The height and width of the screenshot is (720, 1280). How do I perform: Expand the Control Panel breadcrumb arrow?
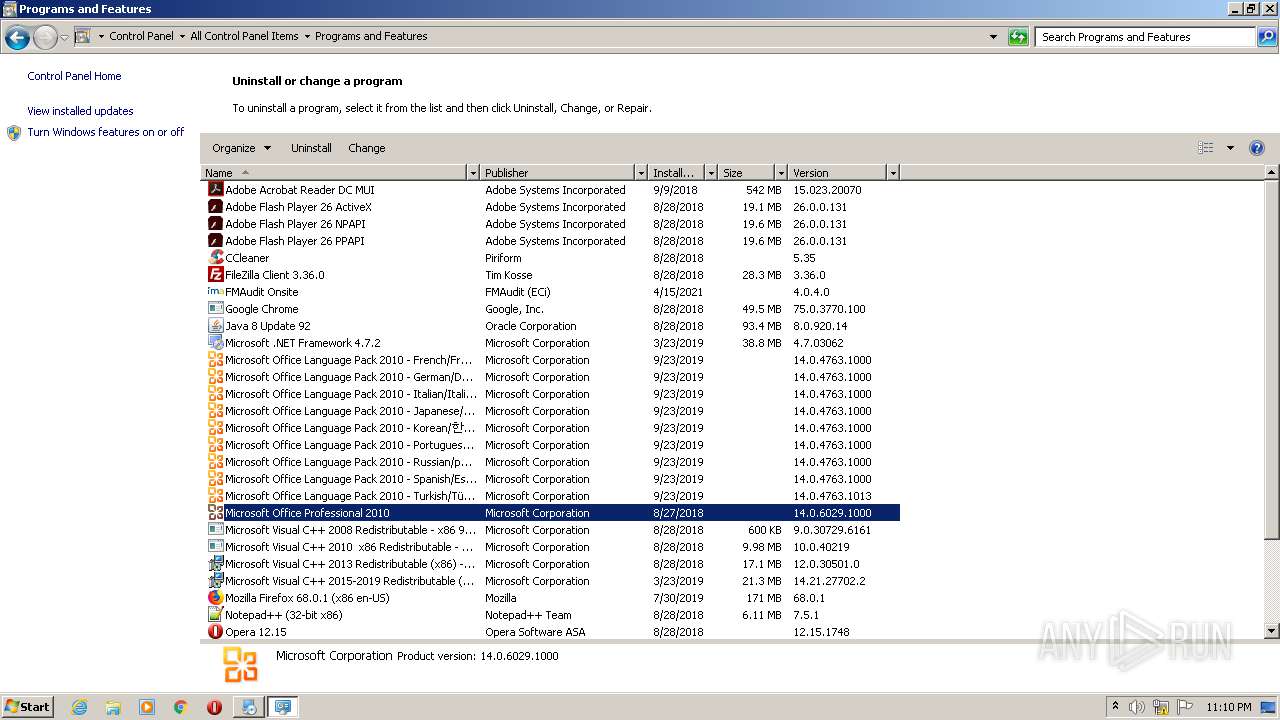point(182,36)
